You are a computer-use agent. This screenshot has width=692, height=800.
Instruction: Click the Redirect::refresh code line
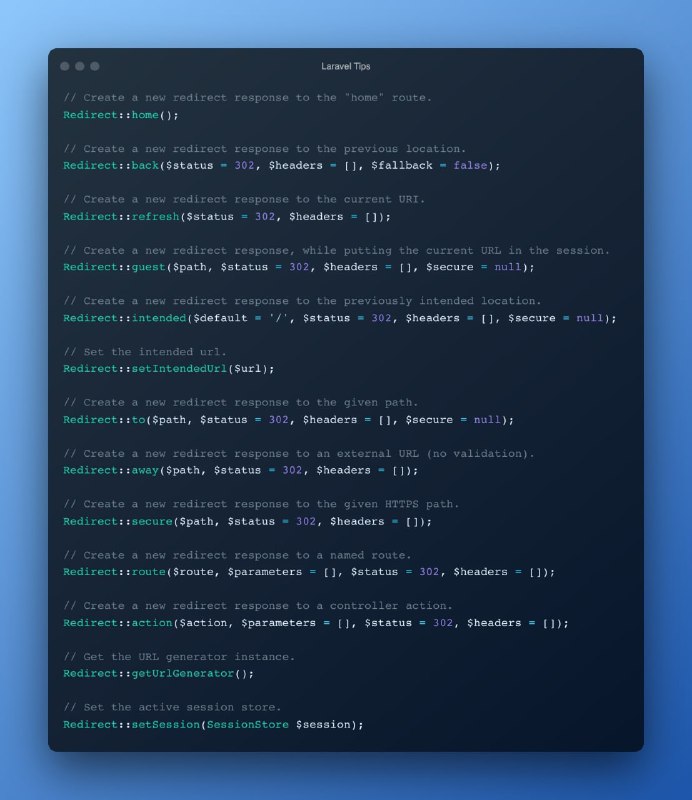point(227,216)
